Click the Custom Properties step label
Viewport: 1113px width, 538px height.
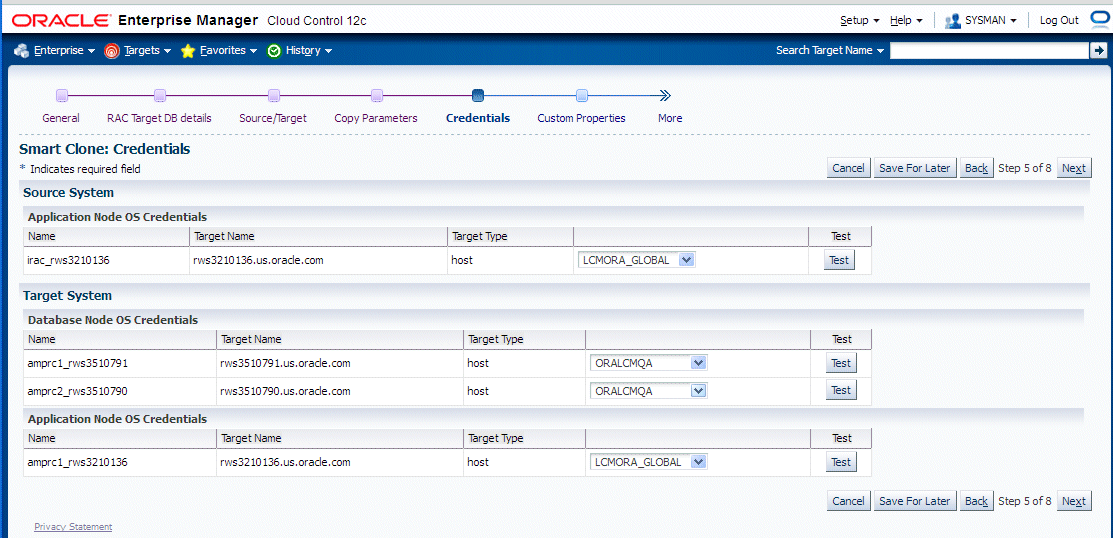tap(581, 119)
